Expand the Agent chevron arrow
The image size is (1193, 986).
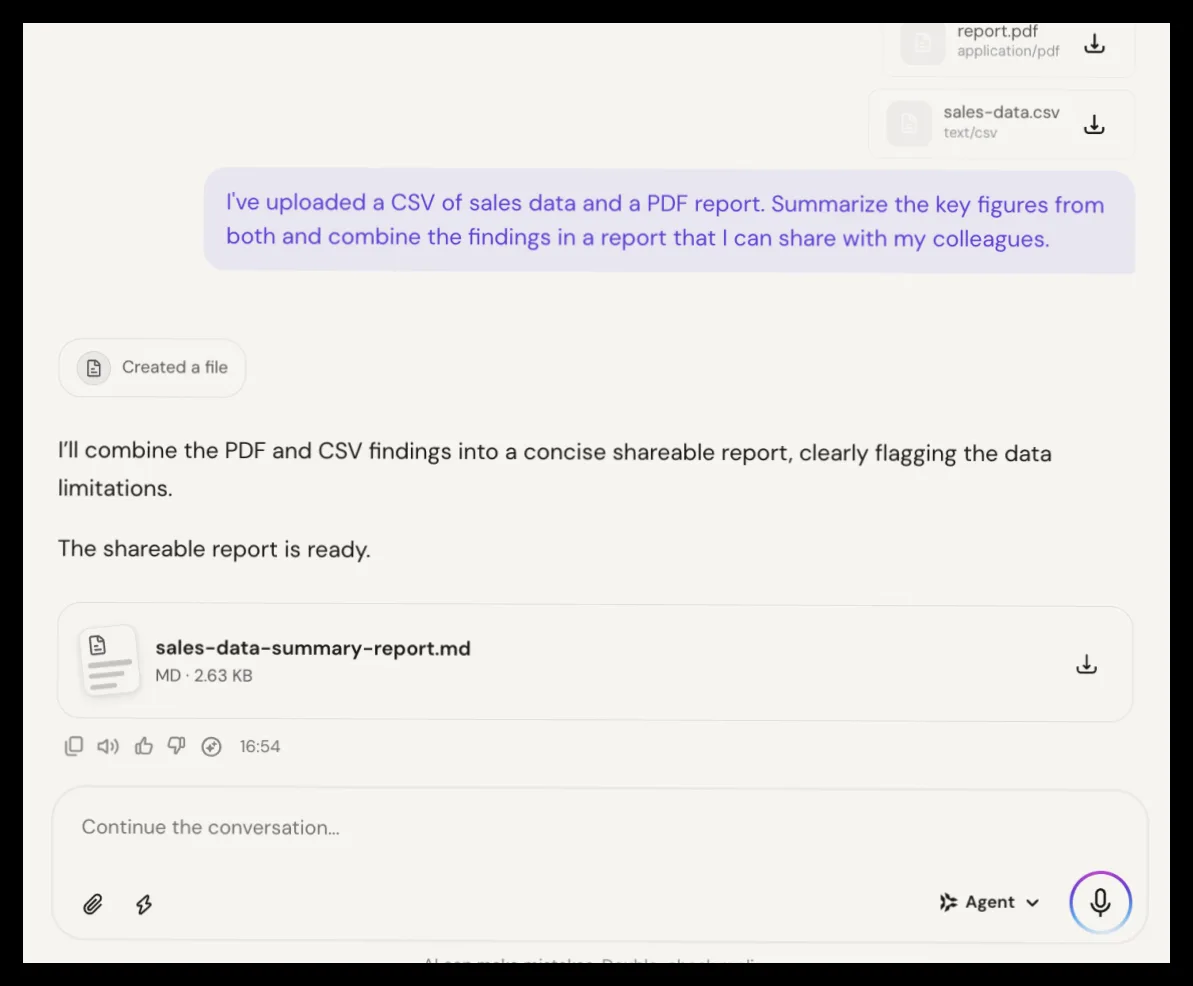pos(1032,903)
